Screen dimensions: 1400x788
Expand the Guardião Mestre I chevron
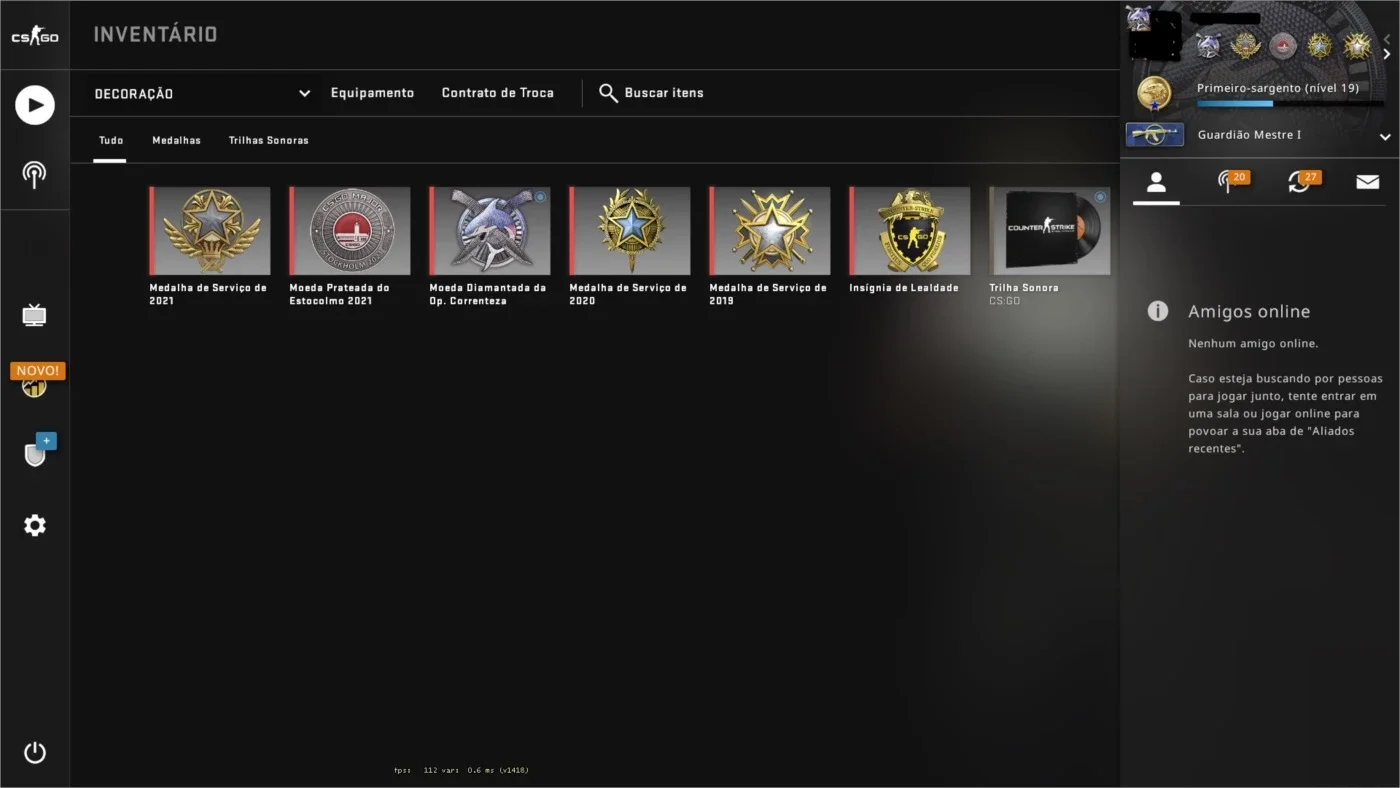pyautogui.click(x=1385, y=136)
